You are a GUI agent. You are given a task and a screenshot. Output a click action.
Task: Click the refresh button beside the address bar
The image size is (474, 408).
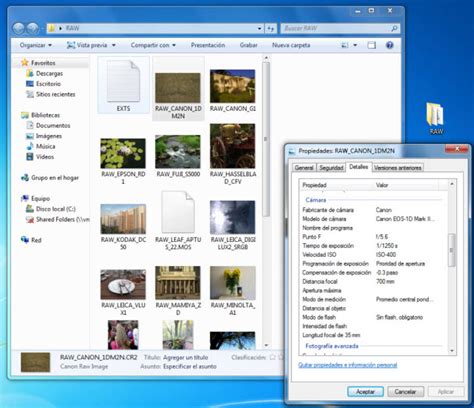pos(271,29)
